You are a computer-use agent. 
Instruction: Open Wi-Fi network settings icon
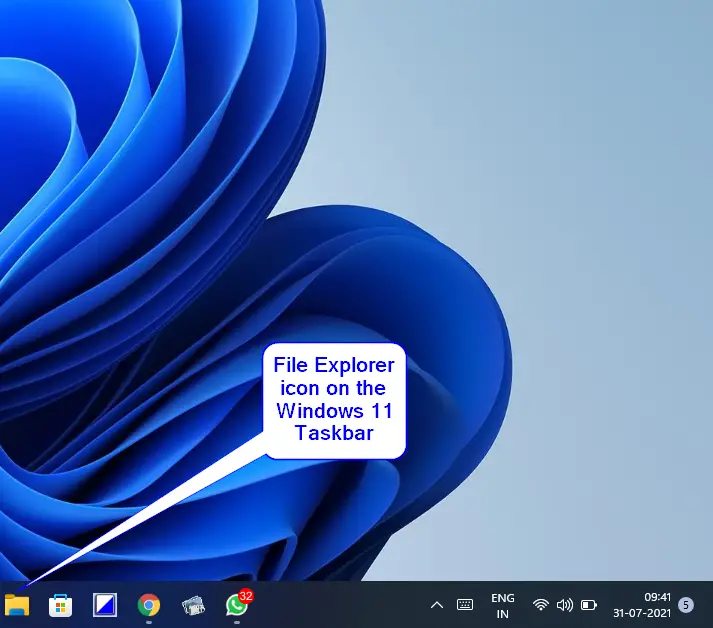541,605
